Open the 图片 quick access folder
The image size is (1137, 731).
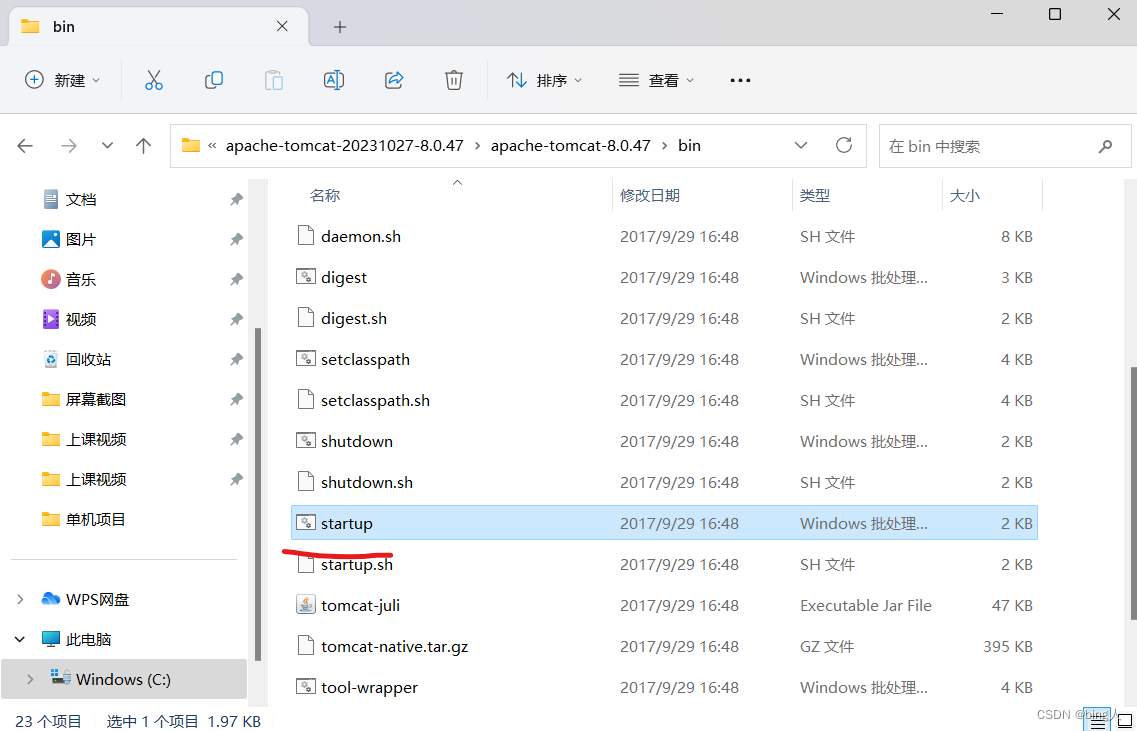coord(80,239)
